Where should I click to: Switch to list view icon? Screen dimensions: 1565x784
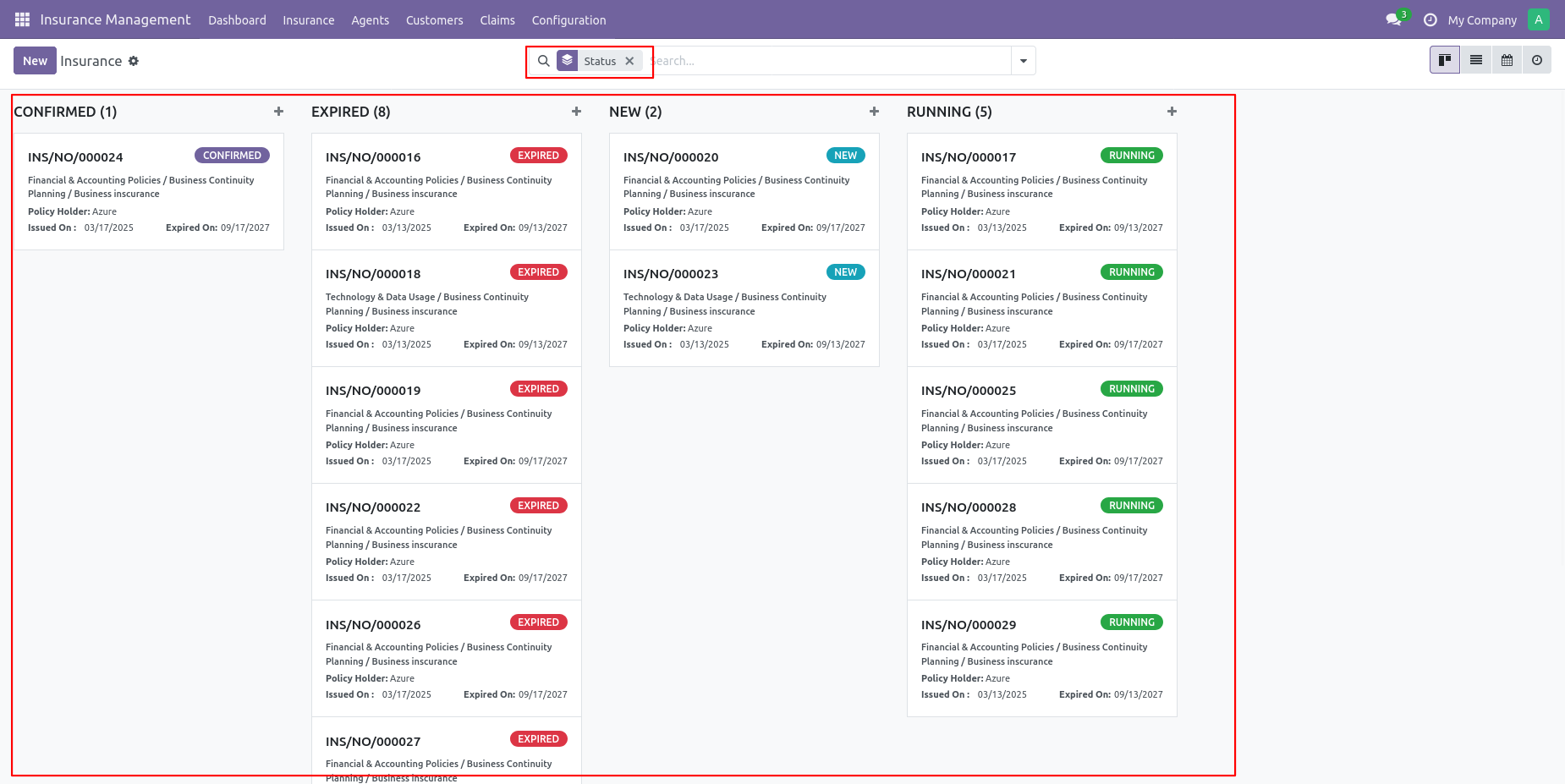tap(1476, 60)
